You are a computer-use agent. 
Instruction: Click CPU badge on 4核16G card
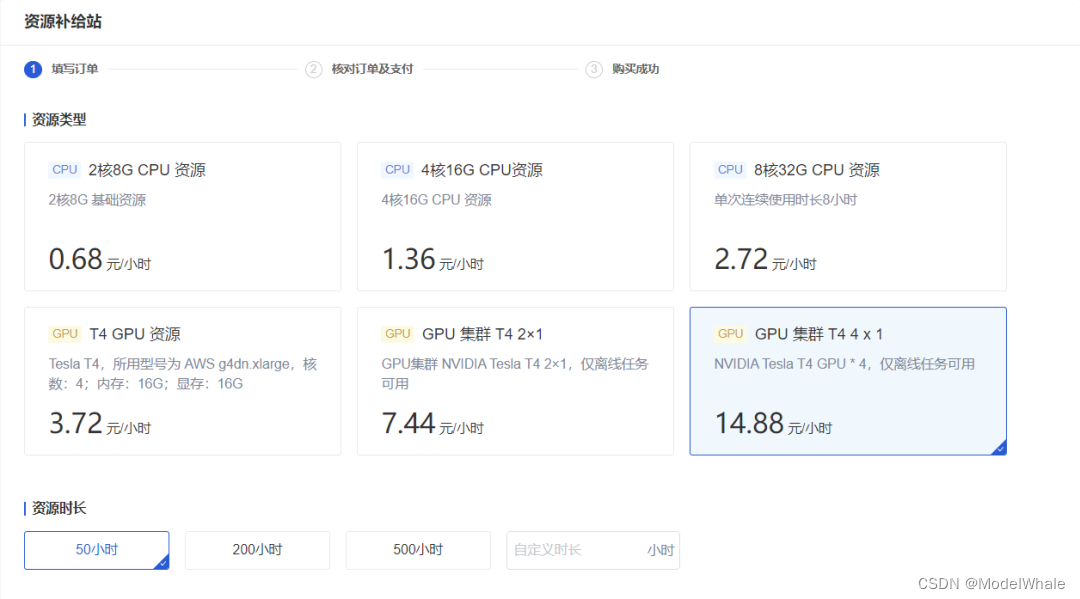click(x=397, y=170)
